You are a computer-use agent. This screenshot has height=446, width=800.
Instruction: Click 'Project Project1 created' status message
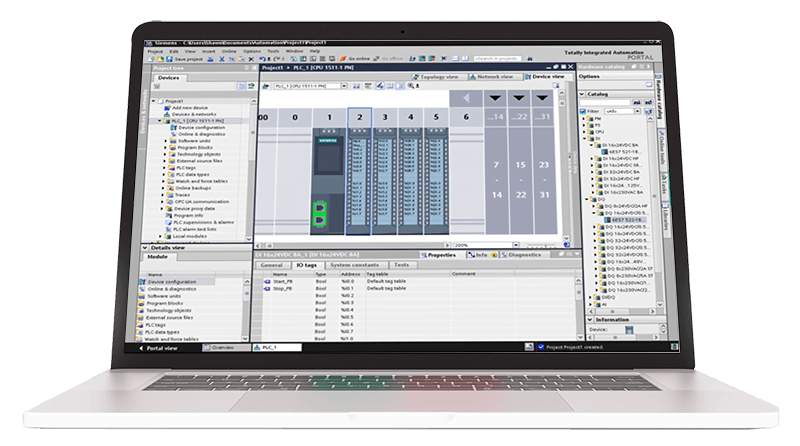point(574,347)
